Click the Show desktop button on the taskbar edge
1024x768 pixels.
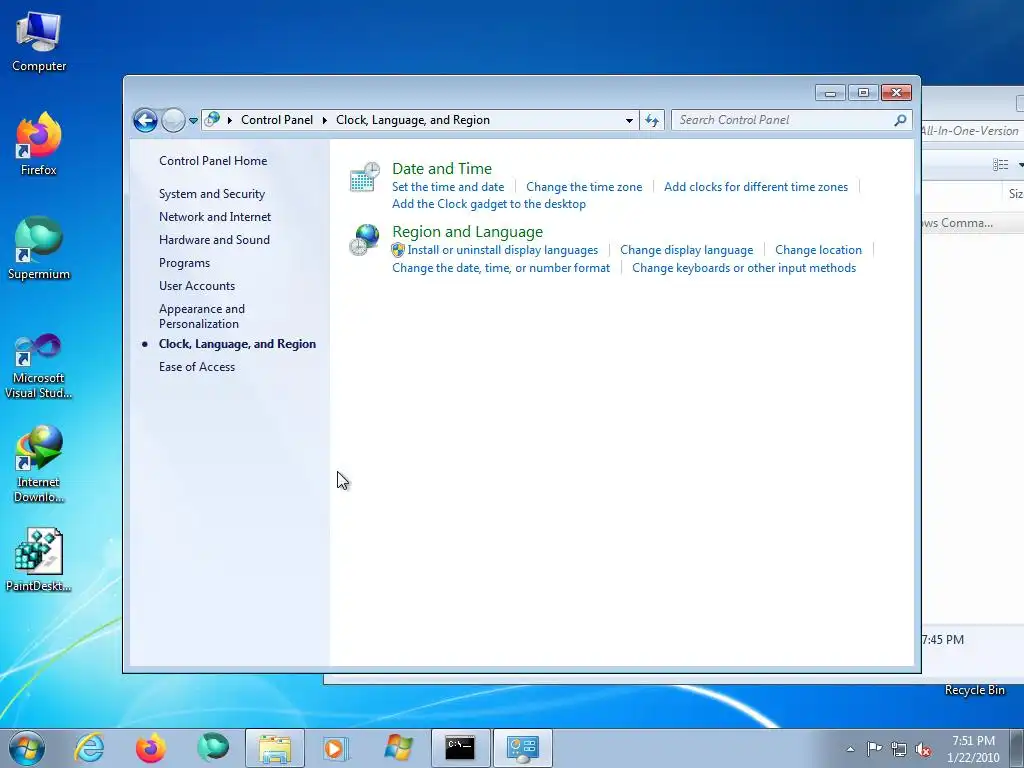pyautogui.click(x=1017, y=748)
